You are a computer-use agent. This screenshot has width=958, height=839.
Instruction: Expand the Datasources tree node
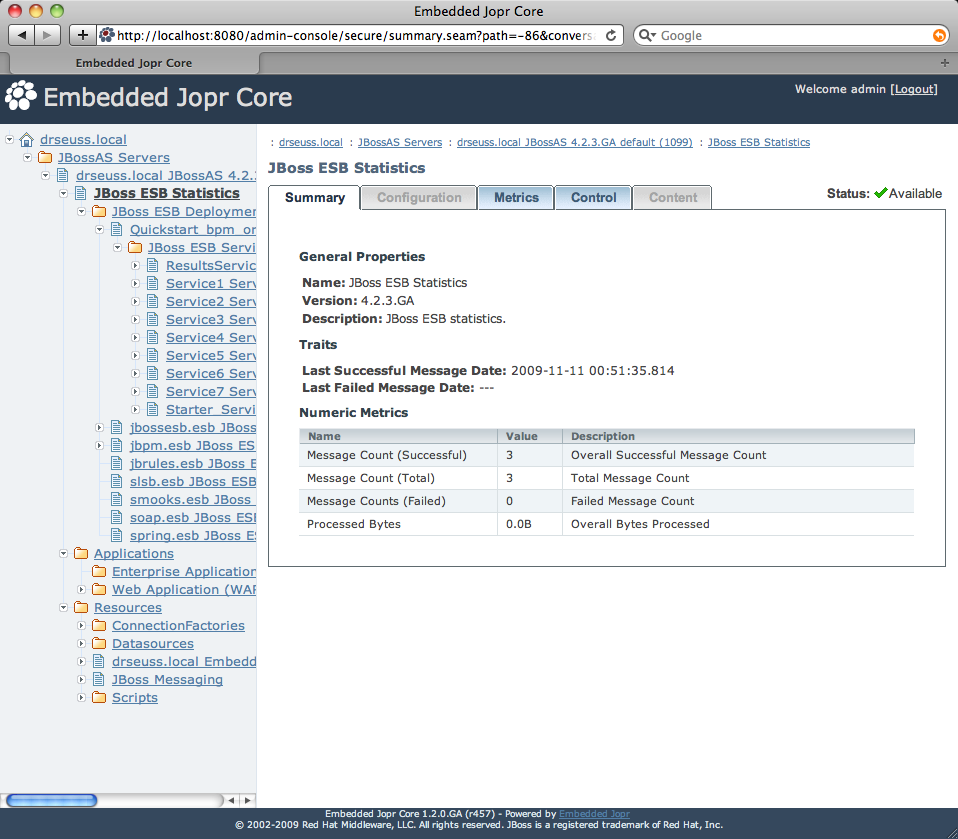(81, 643)
